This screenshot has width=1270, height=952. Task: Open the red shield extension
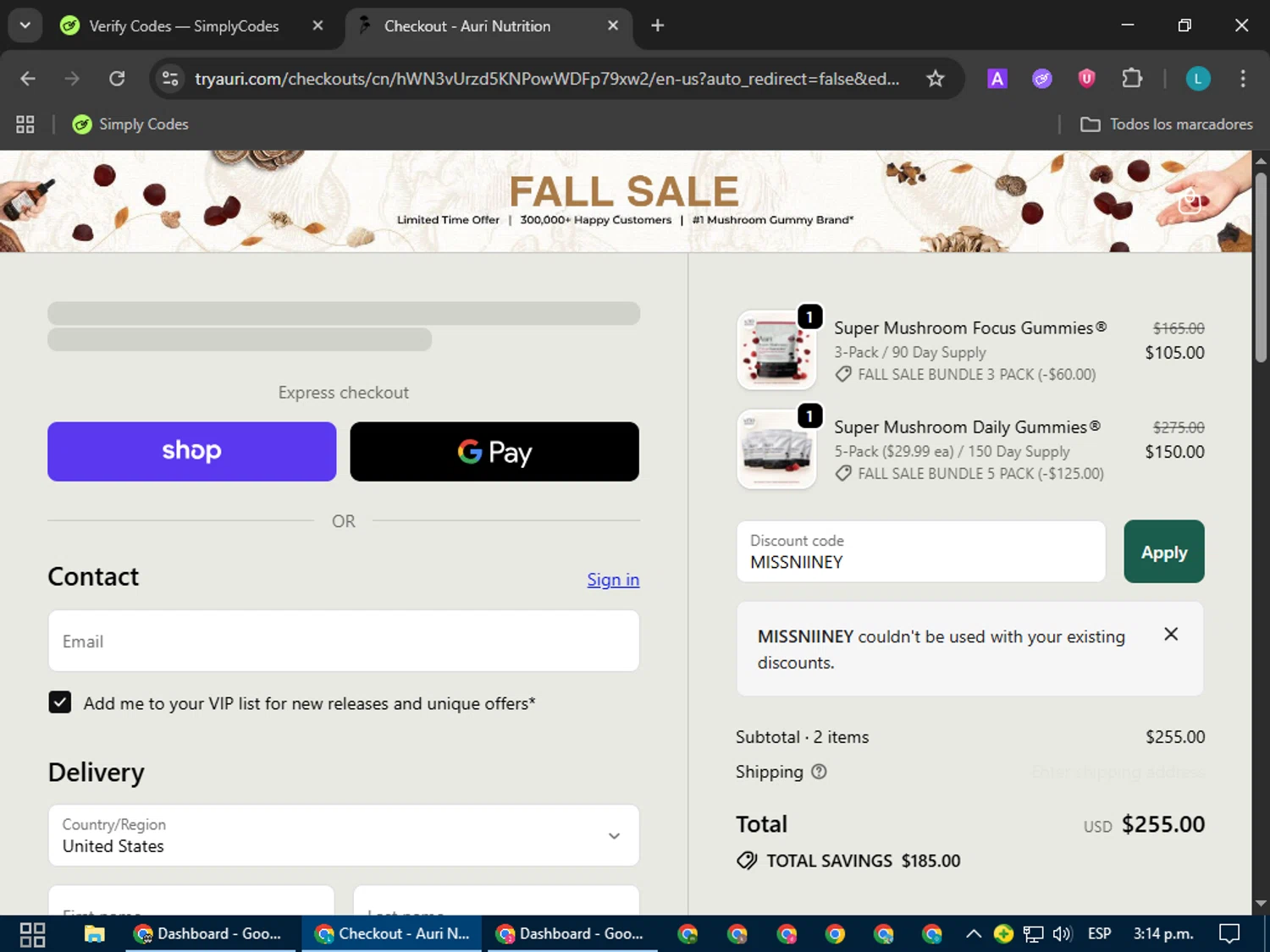click(1086, 79)
